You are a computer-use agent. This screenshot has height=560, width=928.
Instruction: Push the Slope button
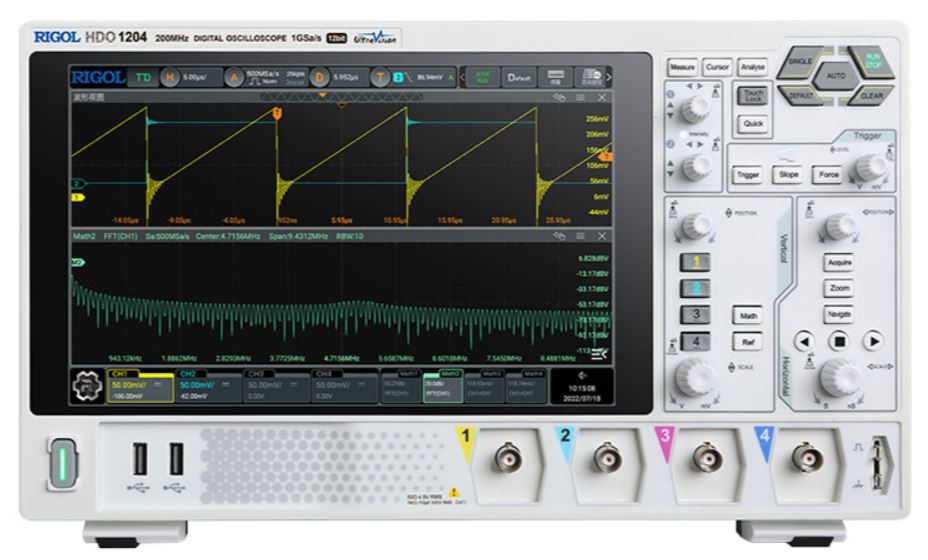788,175
